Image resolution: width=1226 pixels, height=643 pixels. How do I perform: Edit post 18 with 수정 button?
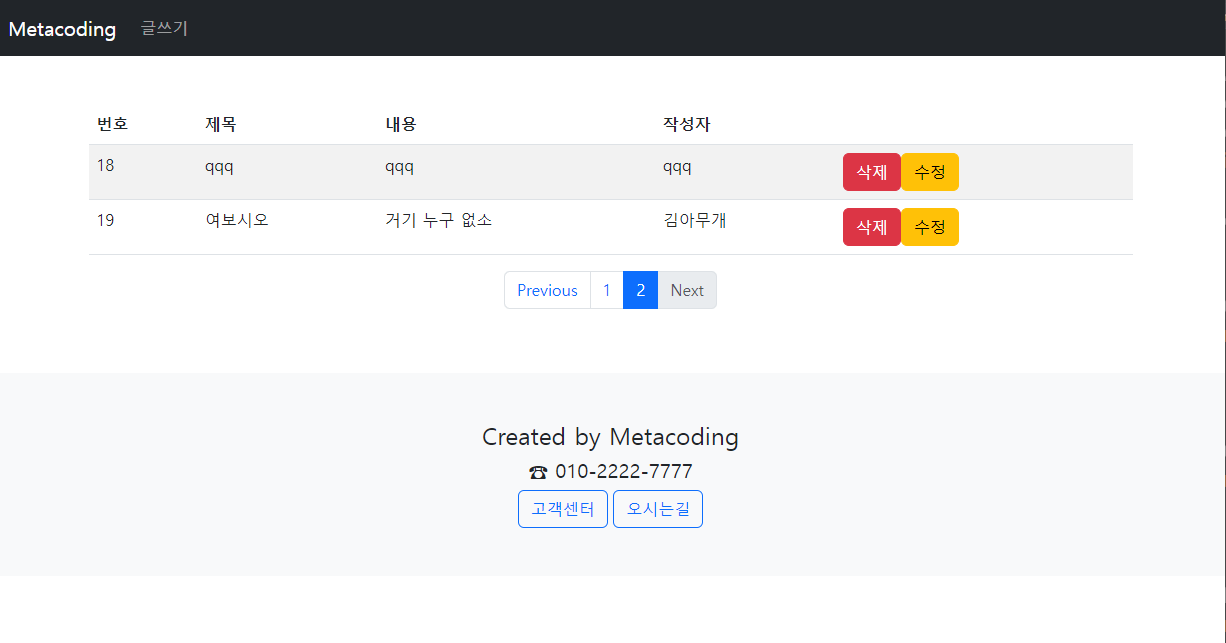coord(930,172)
